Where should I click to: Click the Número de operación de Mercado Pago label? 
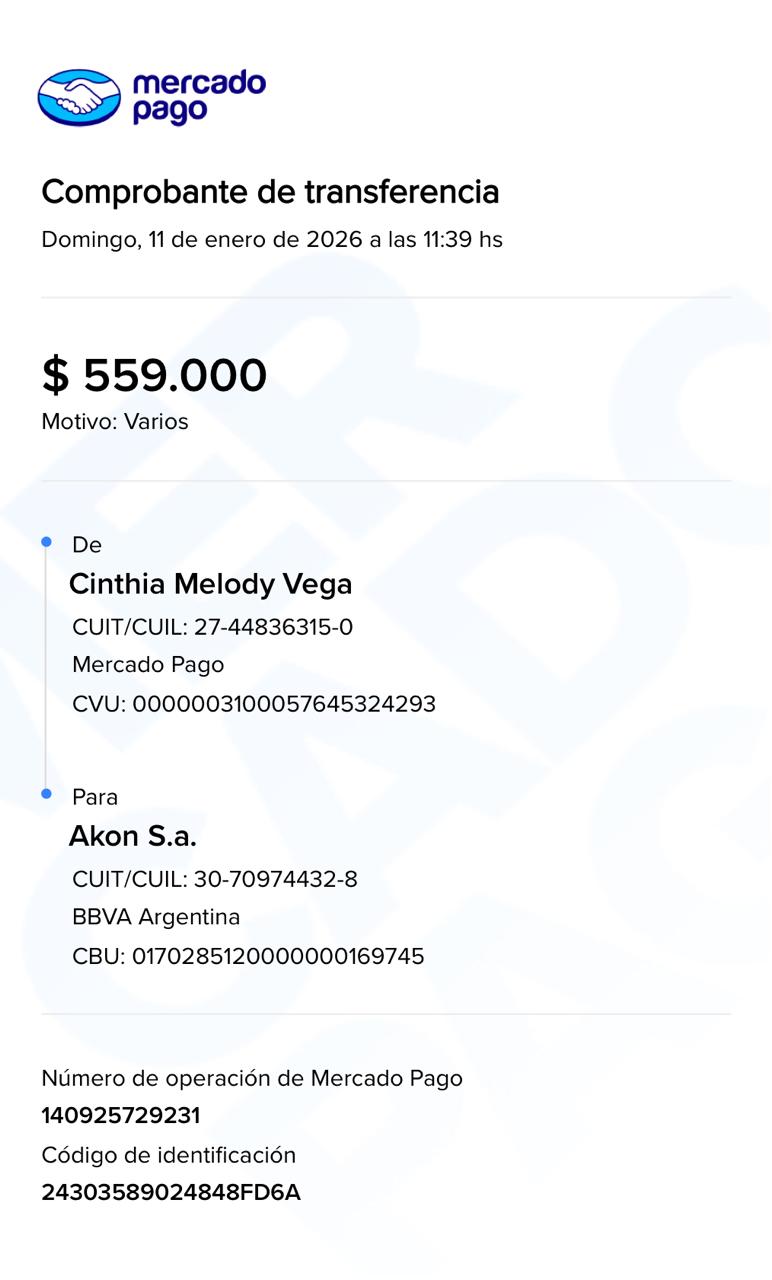(x=252, y=1078)
